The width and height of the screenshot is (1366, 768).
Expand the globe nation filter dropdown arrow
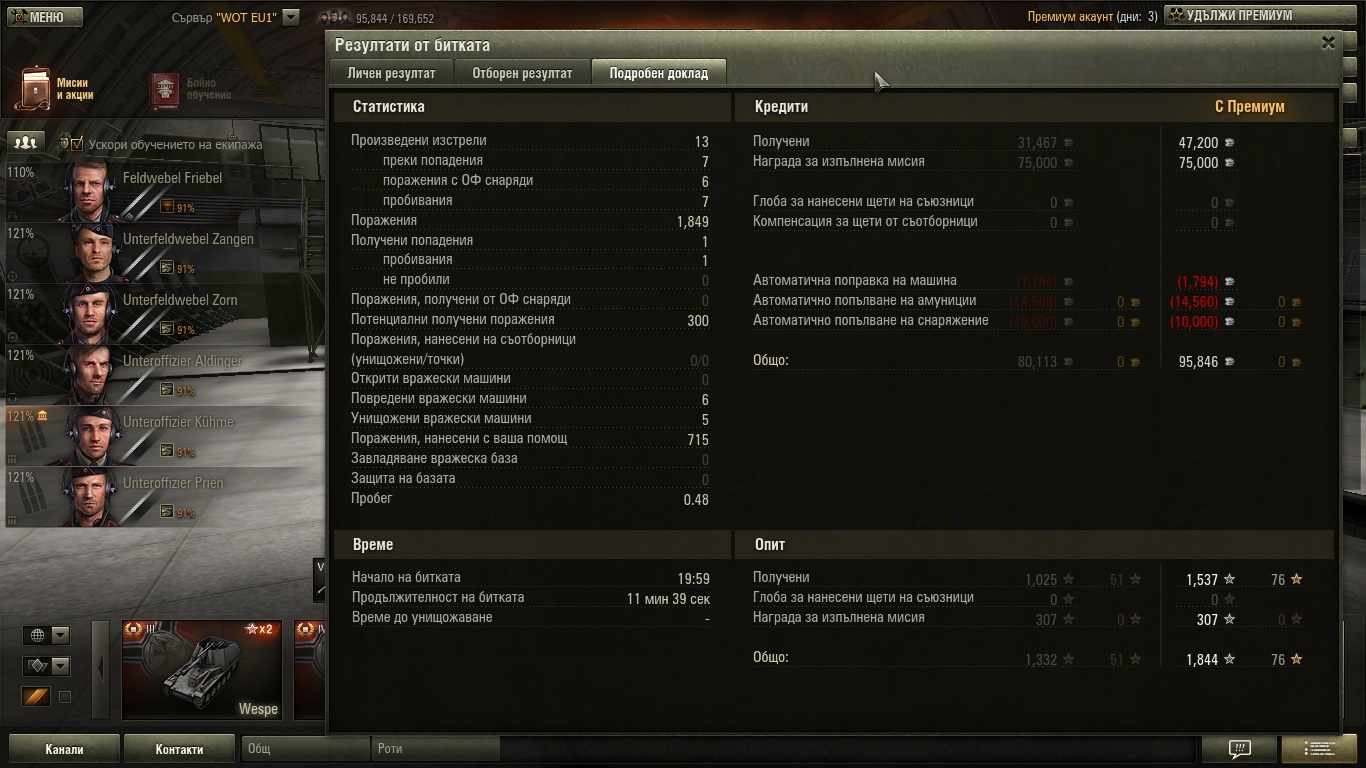point(60,635)
